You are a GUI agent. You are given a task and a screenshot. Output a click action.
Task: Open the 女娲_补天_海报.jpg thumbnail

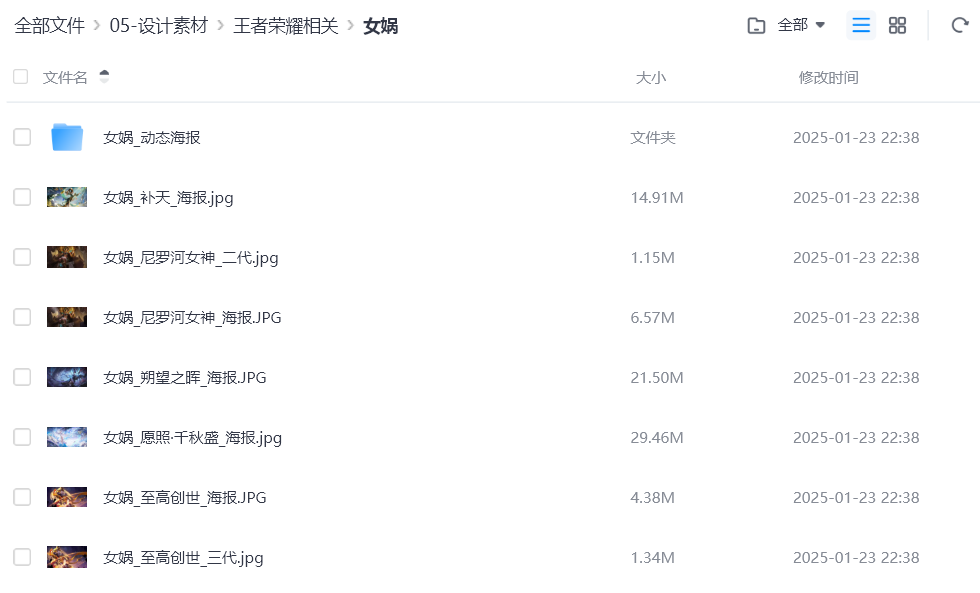[67, 197]
